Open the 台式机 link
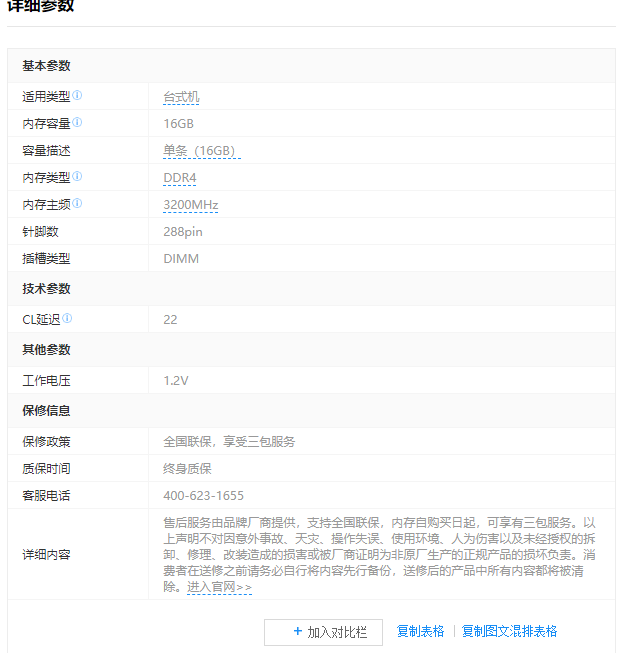This screenshot has height=653, width=623. click(x=182, y=97)
